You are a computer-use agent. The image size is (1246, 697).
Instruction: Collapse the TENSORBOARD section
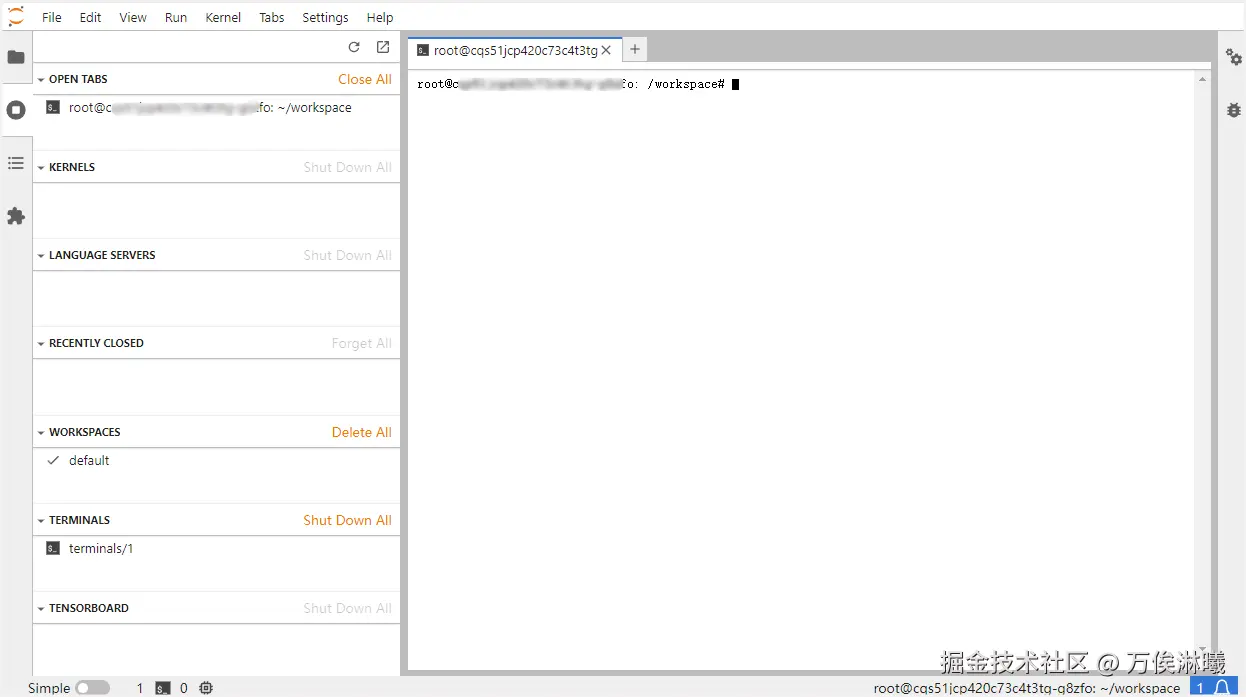(41, 608)
